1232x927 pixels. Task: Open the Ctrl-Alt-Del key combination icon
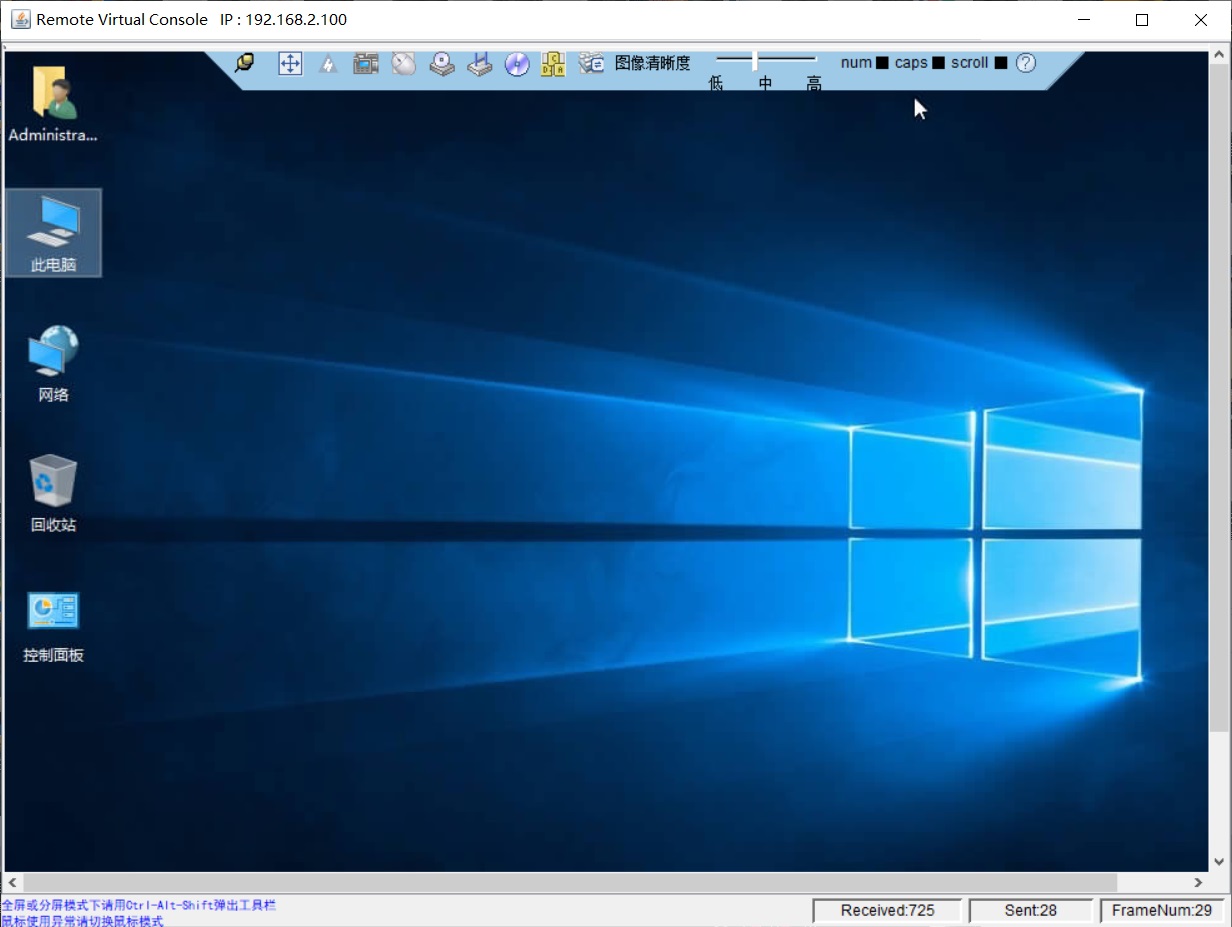coord(553,64)
